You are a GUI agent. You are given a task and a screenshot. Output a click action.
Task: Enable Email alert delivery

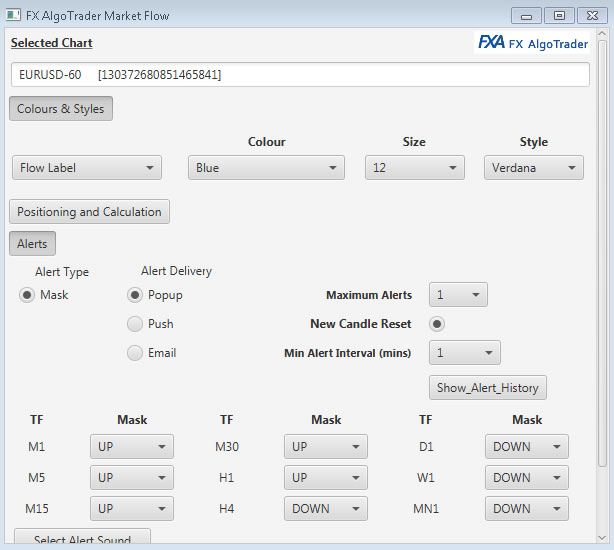coord(135,353)
